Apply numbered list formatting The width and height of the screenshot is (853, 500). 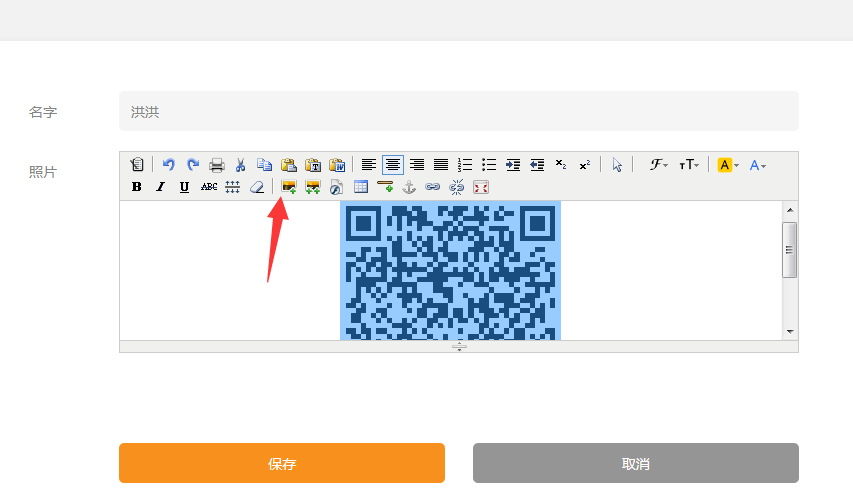[465, 165]
